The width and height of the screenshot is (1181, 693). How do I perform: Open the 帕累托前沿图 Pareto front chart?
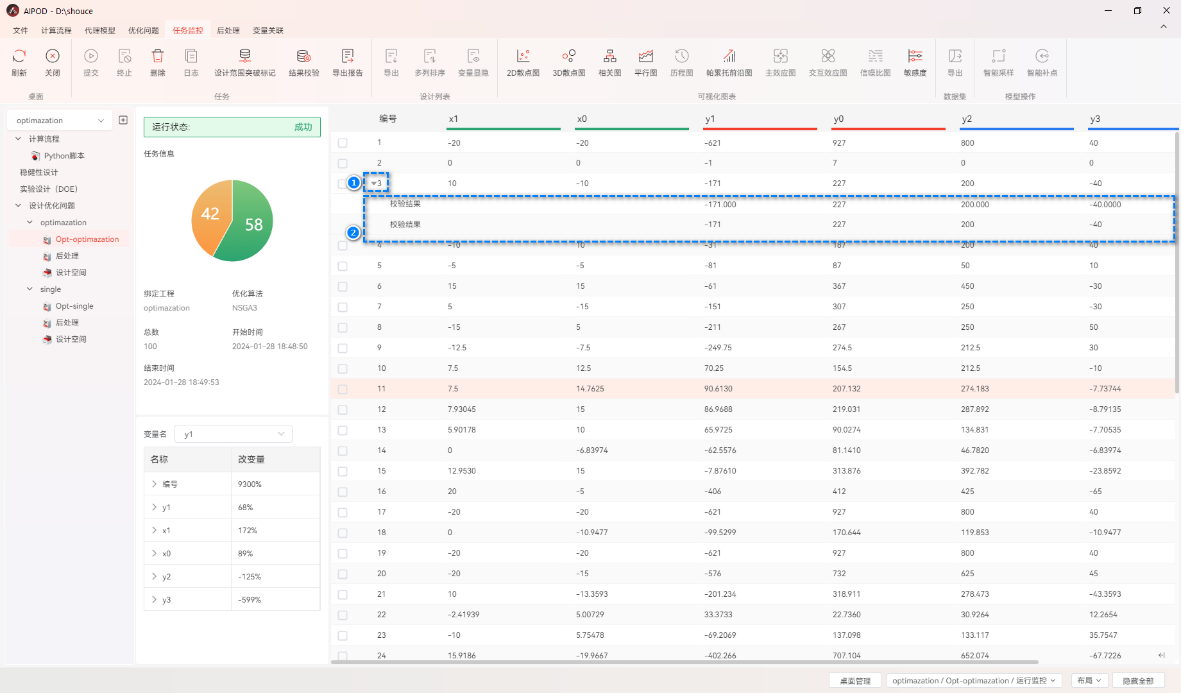729,57
